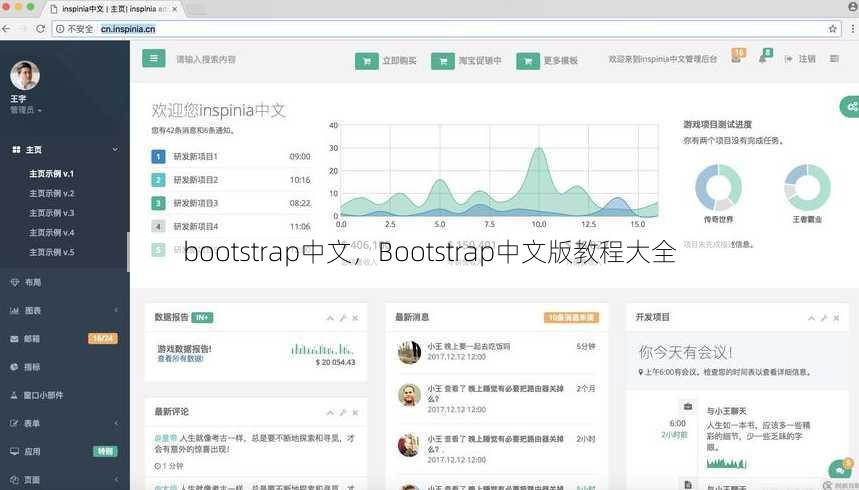Select 主页示例 v.1
This screenshot has width=859, height=490.
[51, 174]
